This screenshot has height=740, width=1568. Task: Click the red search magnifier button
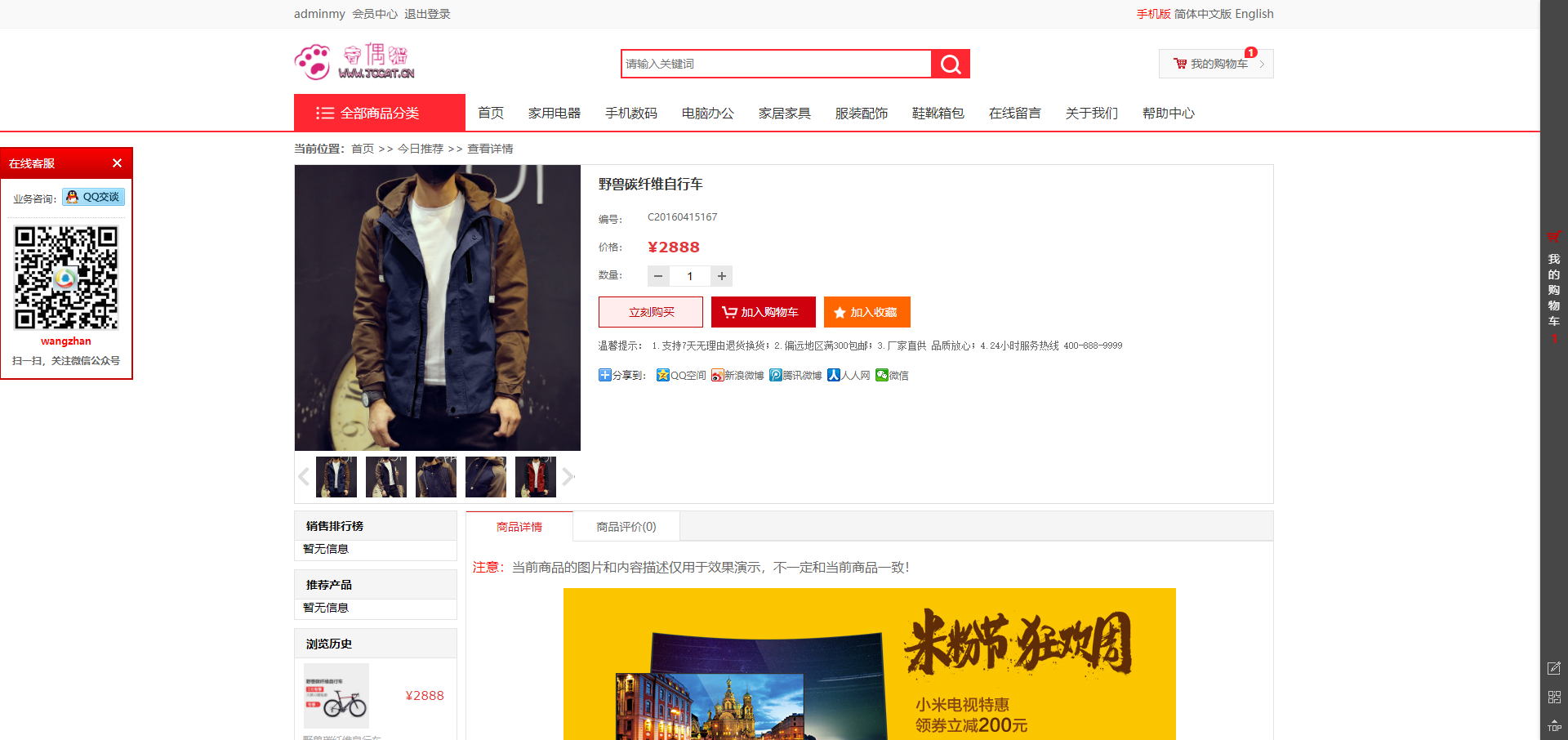click(951, 64)
